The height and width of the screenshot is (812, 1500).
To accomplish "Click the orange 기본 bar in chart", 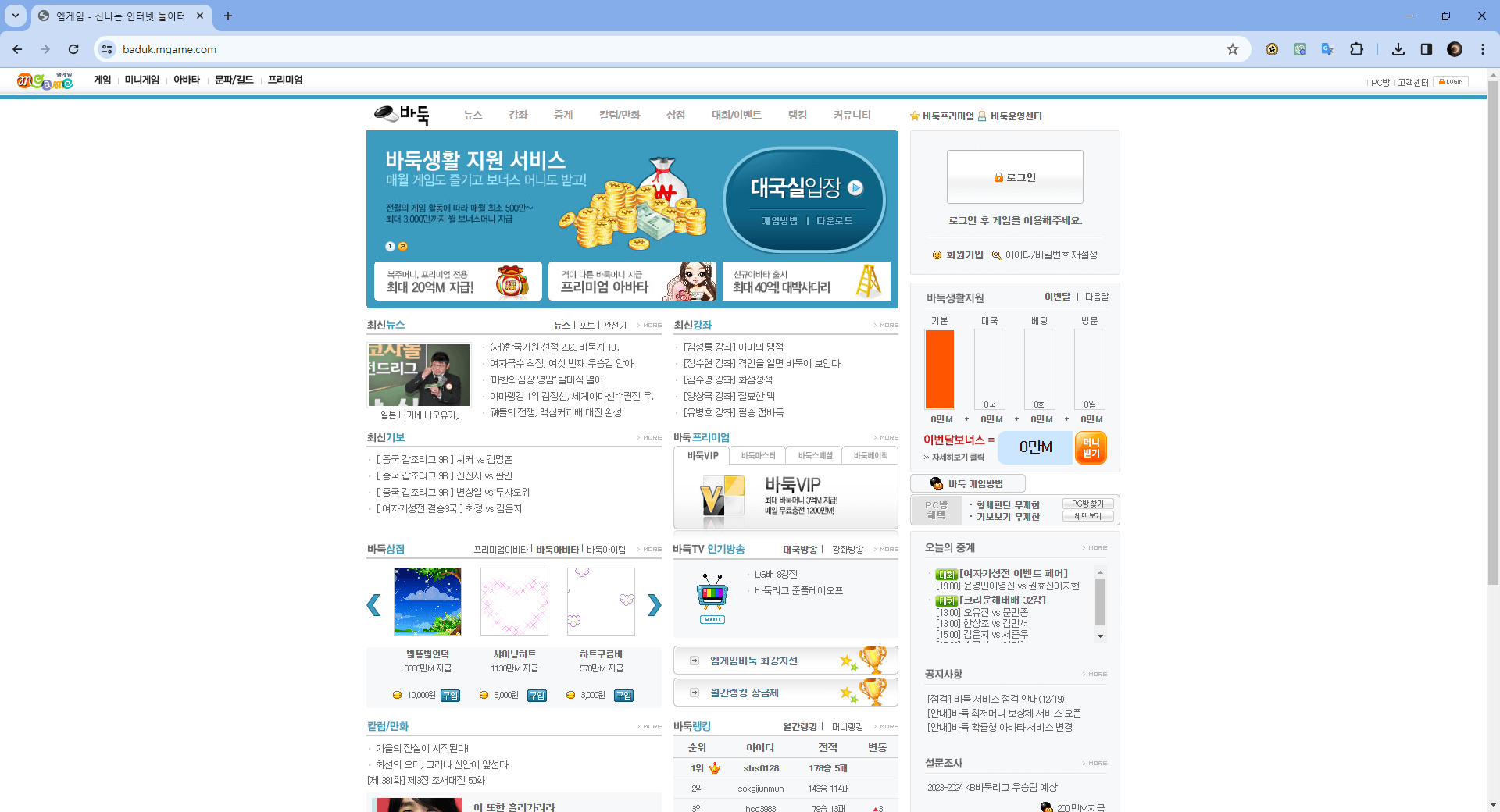I will click(x=940, y=369).
